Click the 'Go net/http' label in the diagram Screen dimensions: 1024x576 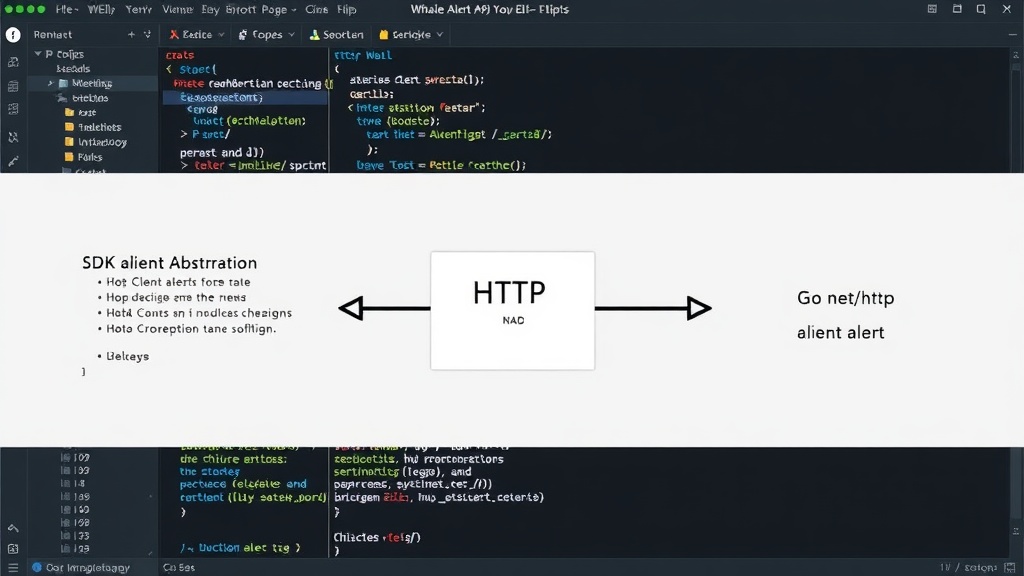(x=846, y=298)
